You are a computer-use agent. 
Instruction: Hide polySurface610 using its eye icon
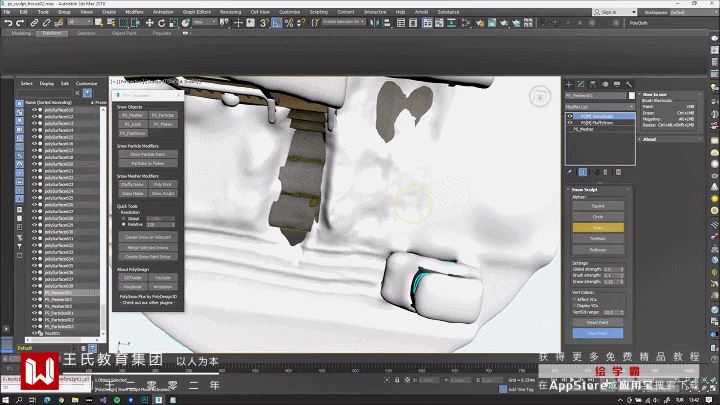tap(34, 110)
